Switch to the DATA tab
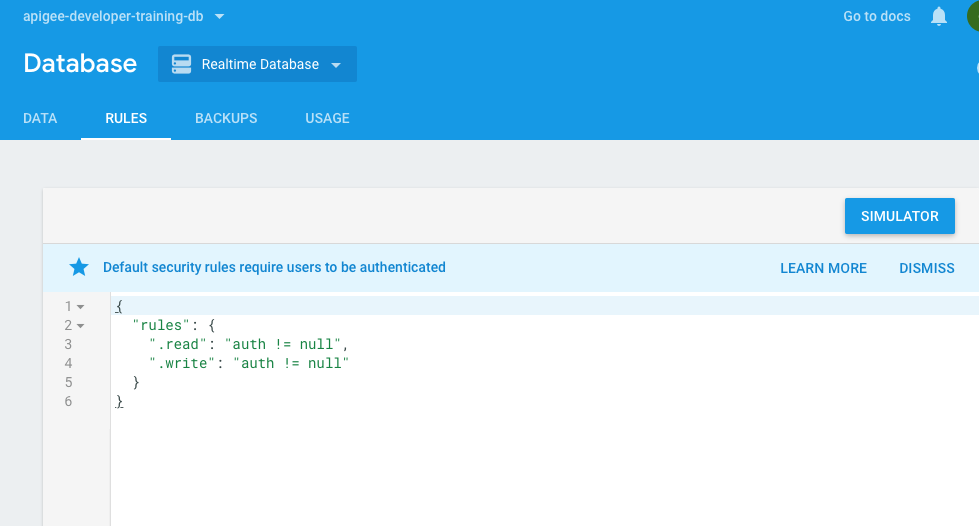Screen dimensions: 979x526 (40, 118)
